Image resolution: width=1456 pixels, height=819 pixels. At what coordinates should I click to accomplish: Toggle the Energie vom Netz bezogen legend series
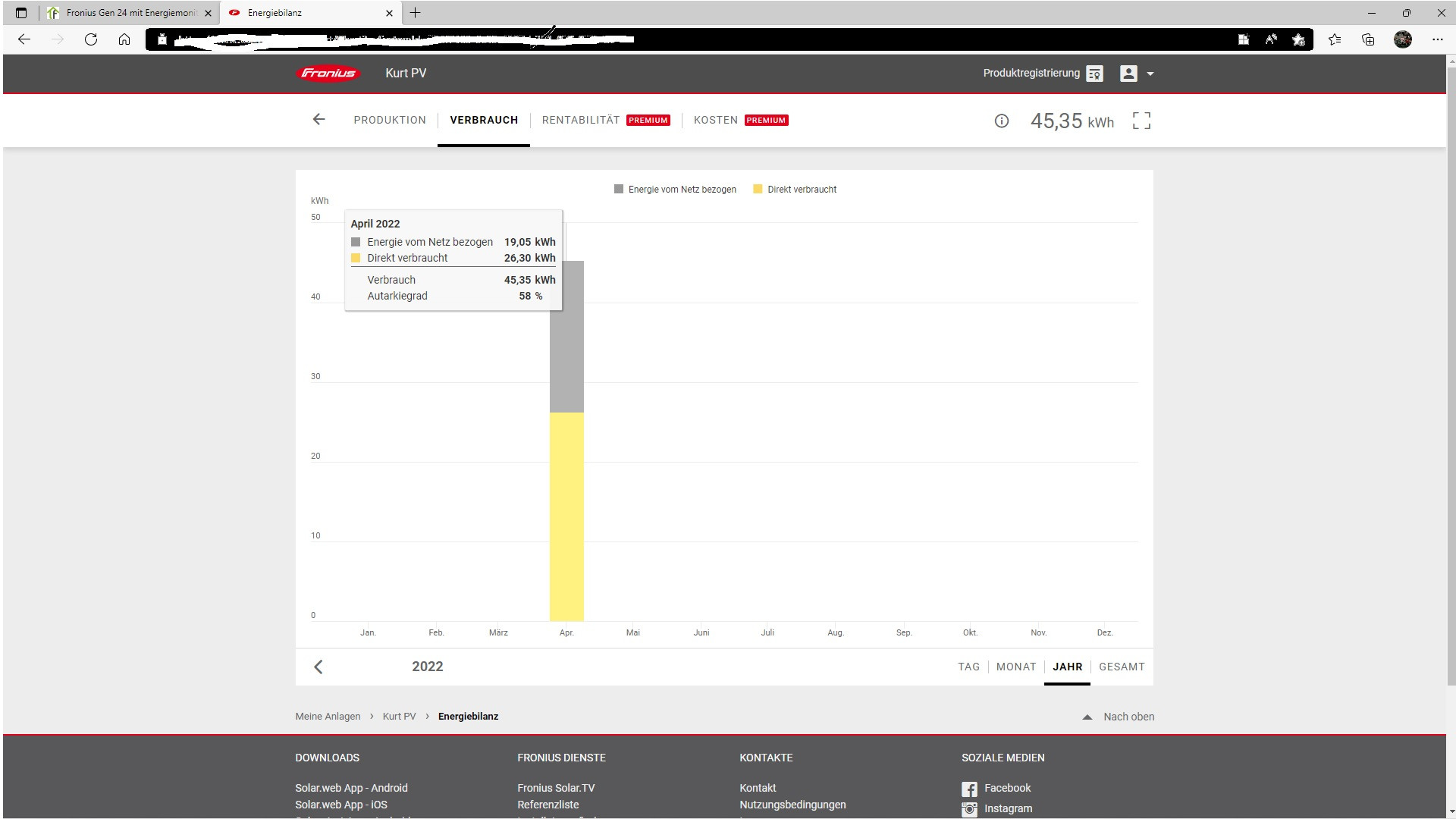(675, 190)
